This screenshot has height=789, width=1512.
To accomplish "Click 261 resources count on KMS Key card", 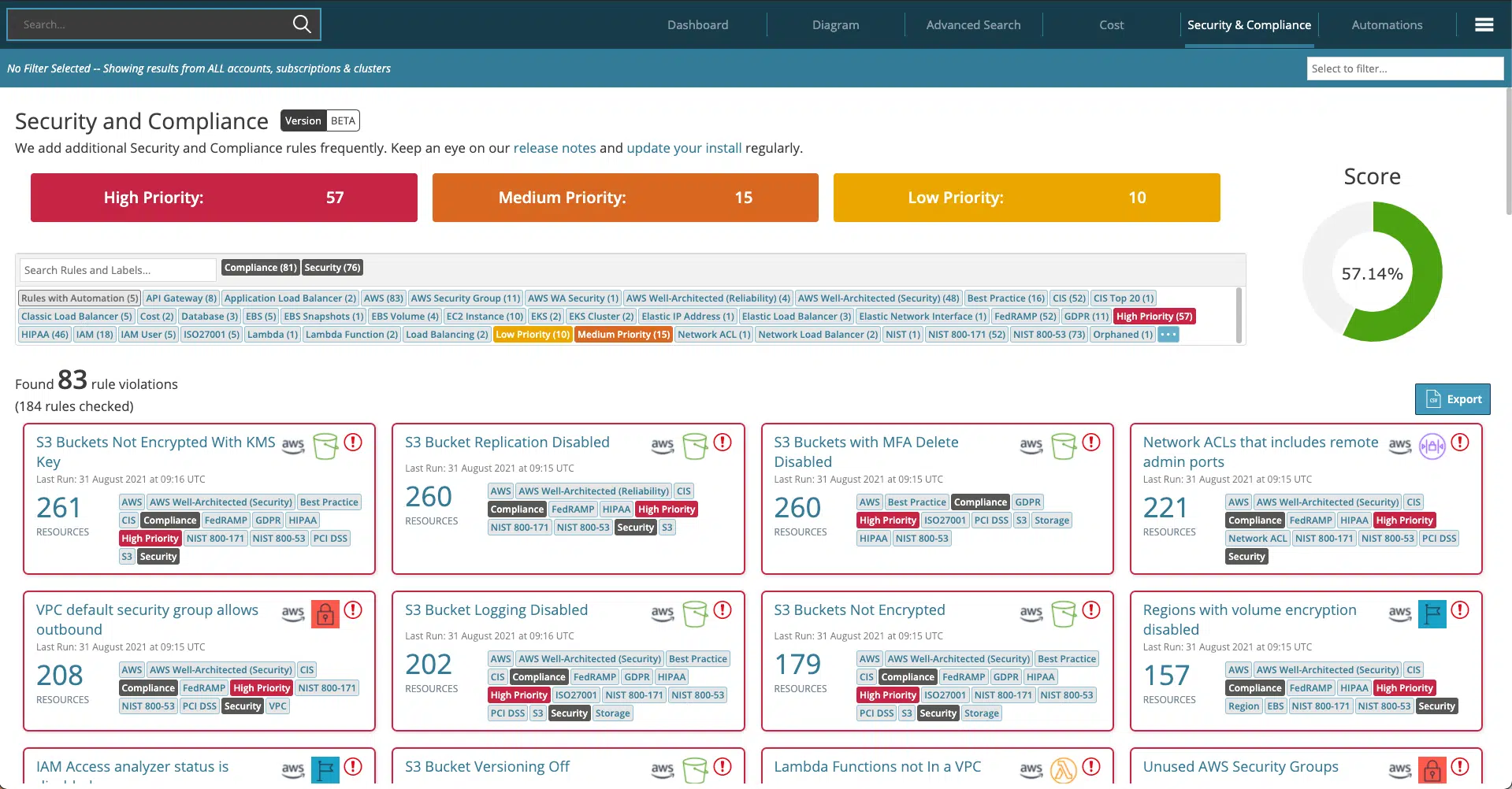I will (59, 508).
